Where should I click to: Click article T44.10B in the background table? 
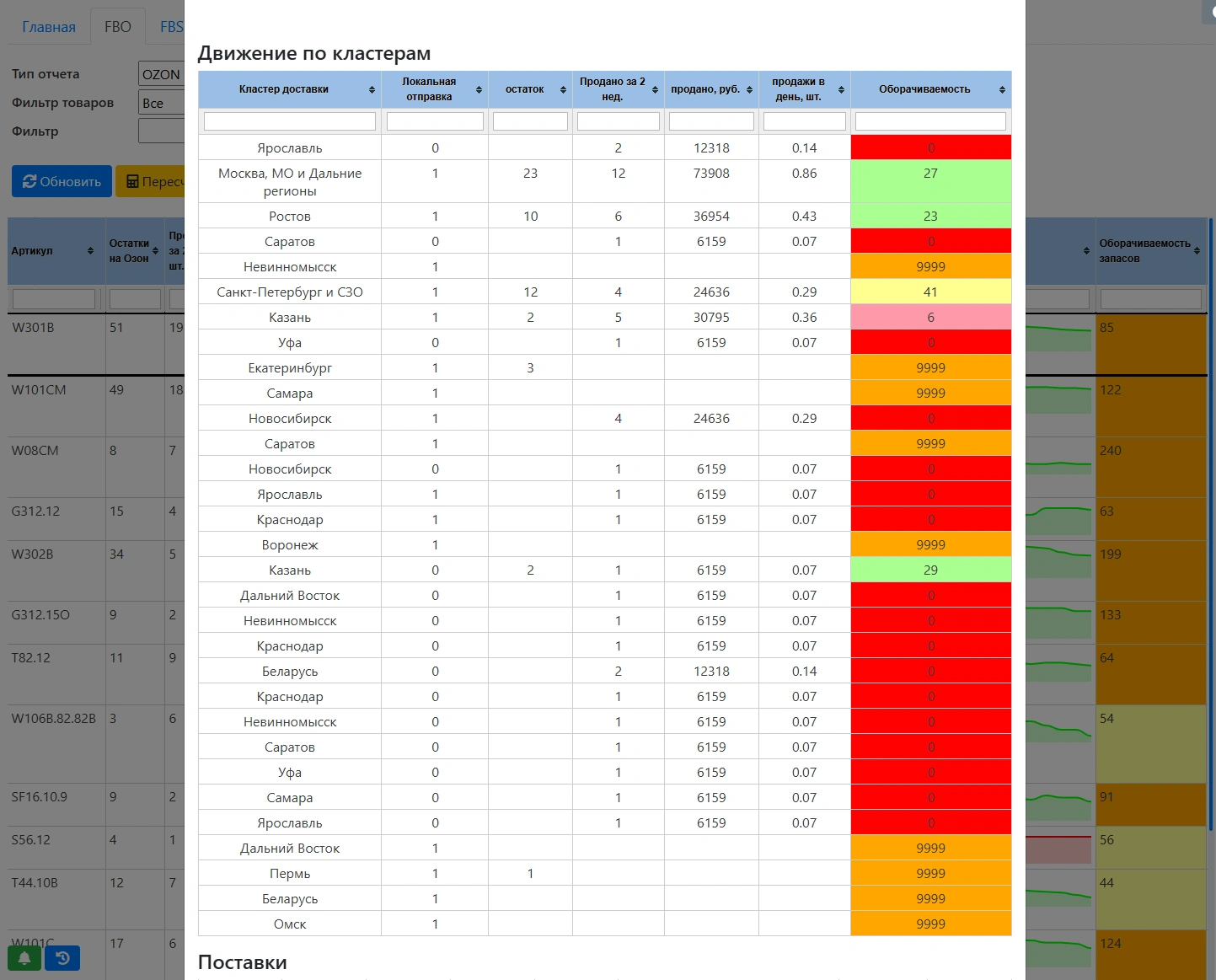coord(35,883)
